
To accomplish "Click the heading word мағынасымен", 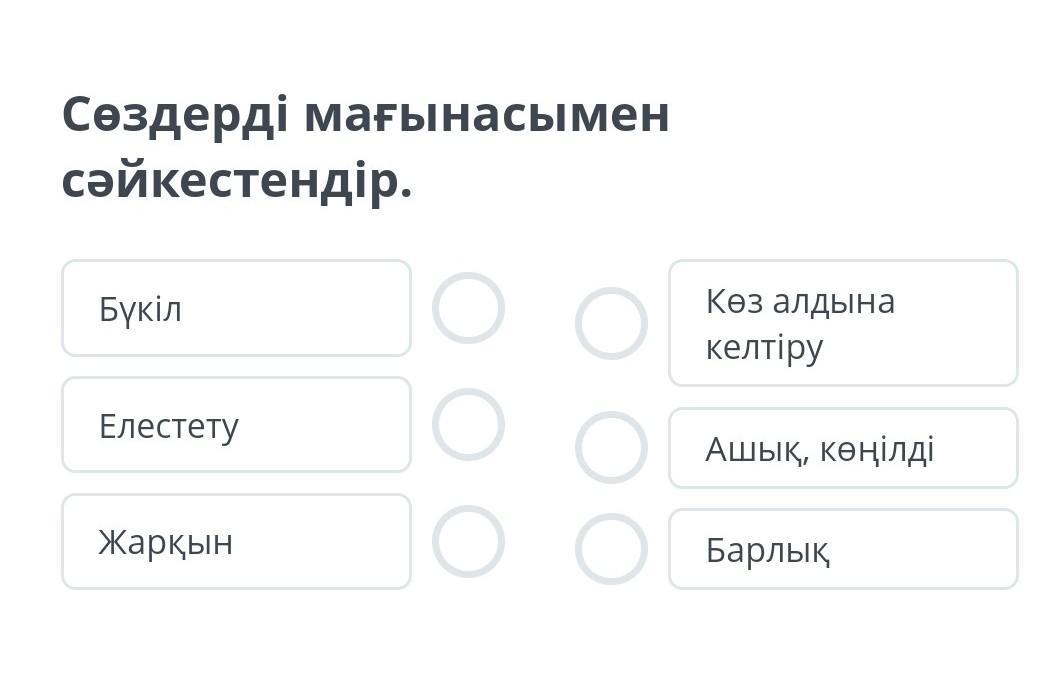I will 486,114.
